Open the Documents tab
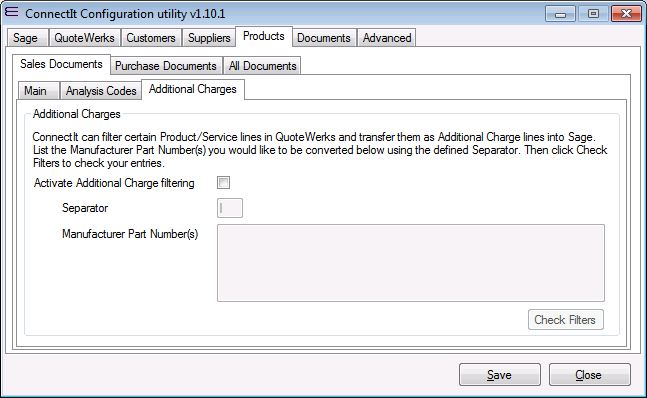The image size is (647, 398). pos(324,38)
